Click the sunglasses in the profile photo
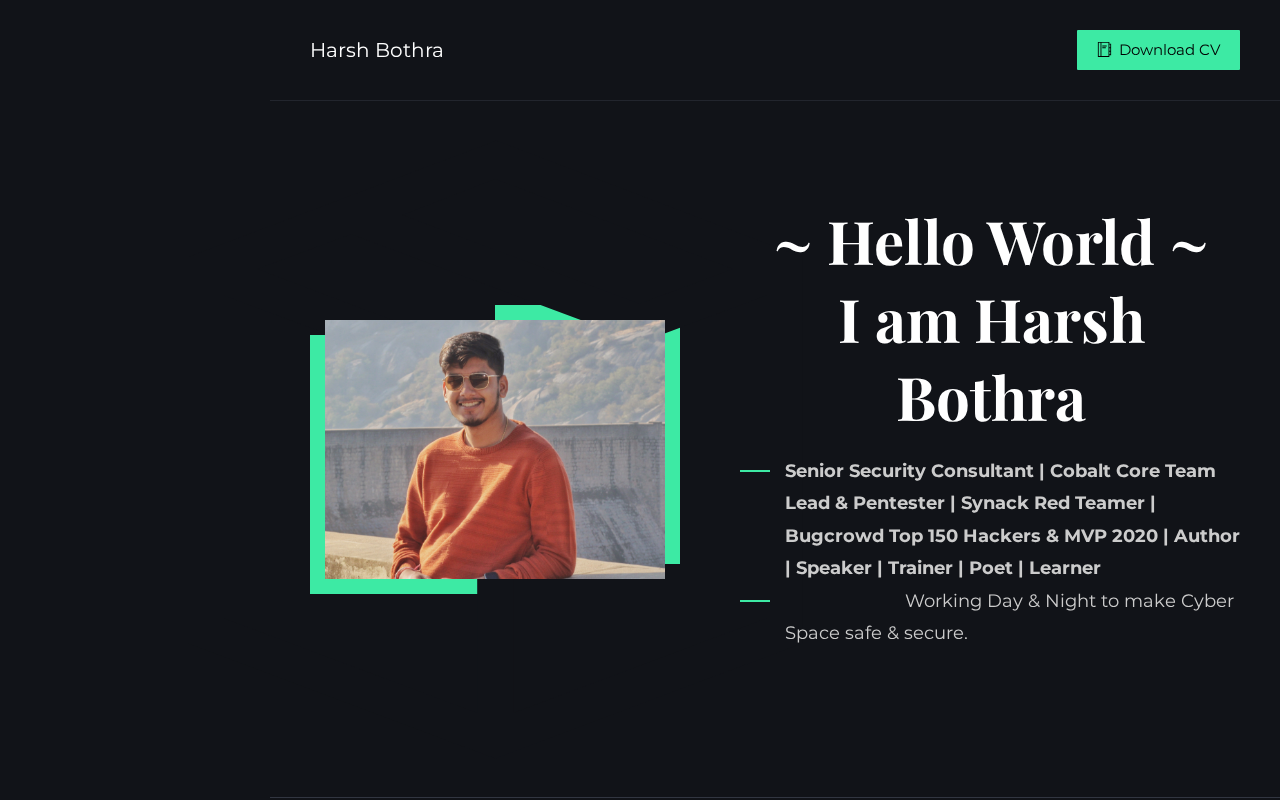 click(x=471, y=380)
